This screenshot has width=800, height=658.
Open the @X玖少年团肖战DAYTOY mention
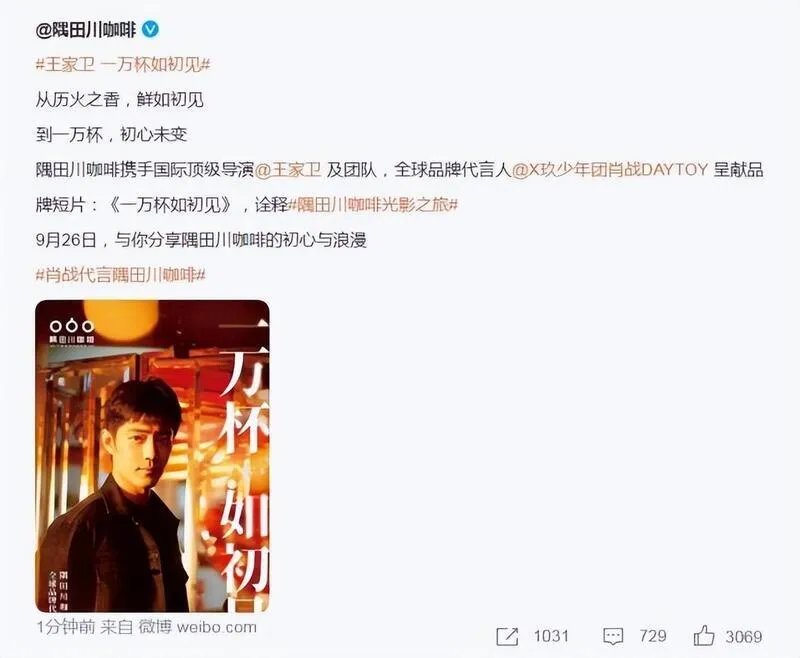610,170
